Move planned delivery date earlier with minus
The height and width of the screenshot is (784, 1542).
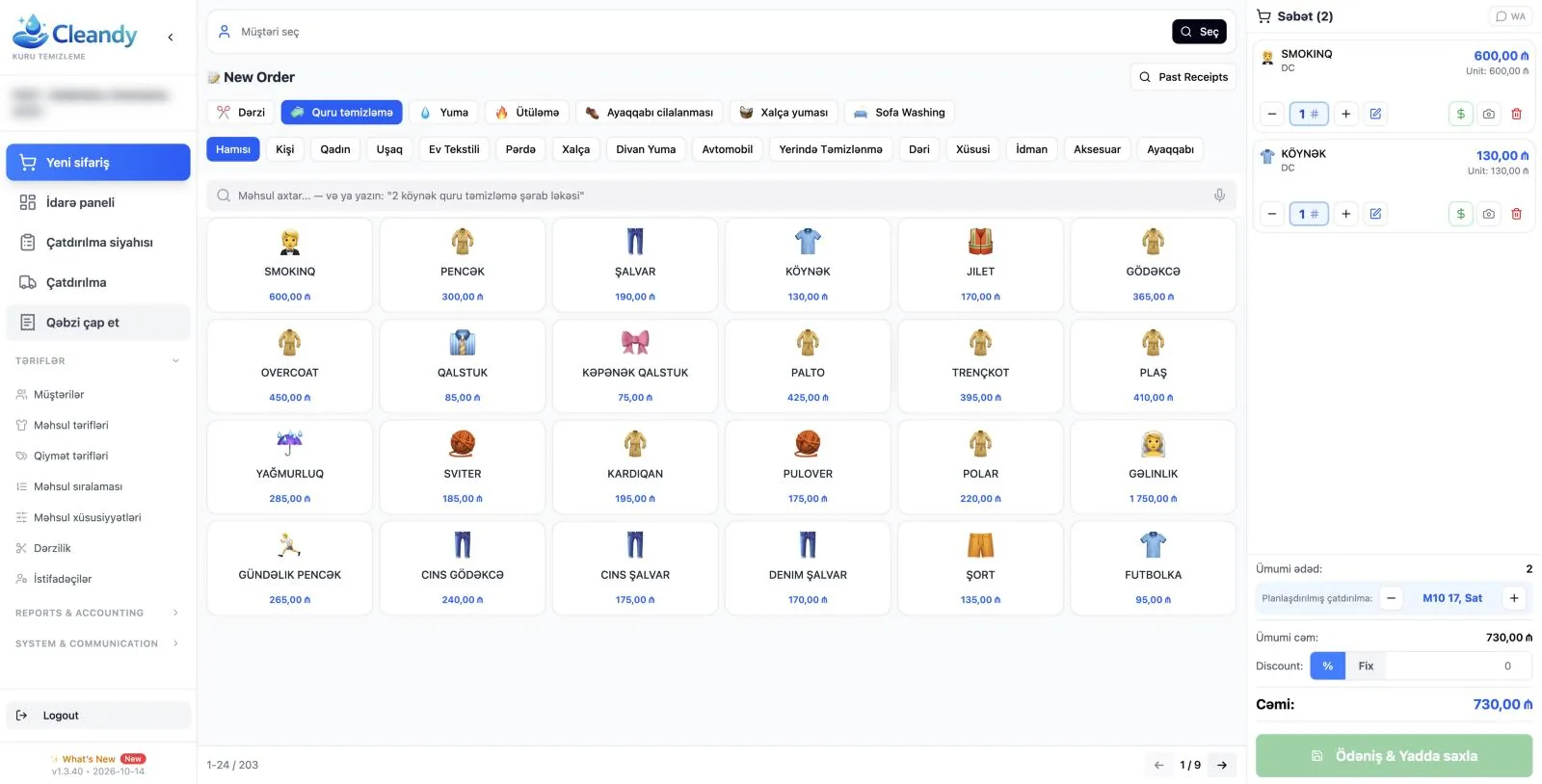pyautogui.click(x=1391, y=598)
